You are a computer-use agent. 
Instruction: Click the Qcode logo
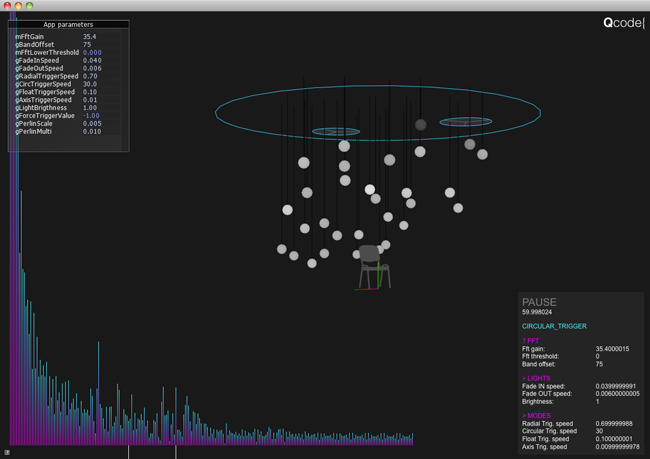[x=623, y=22]
